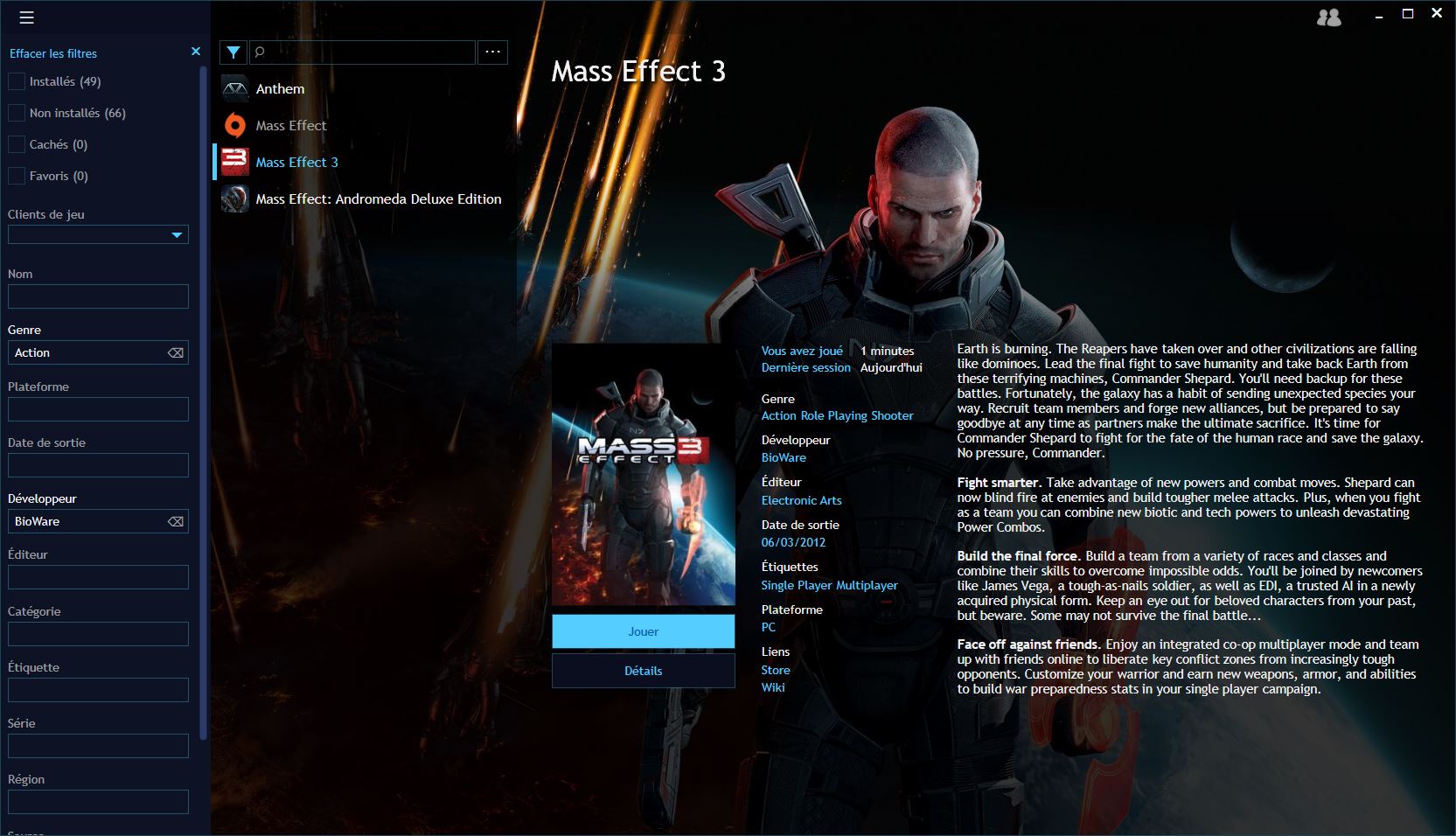Click Effacer les filtres link
Screen dimensions: 1456x836
53,53
